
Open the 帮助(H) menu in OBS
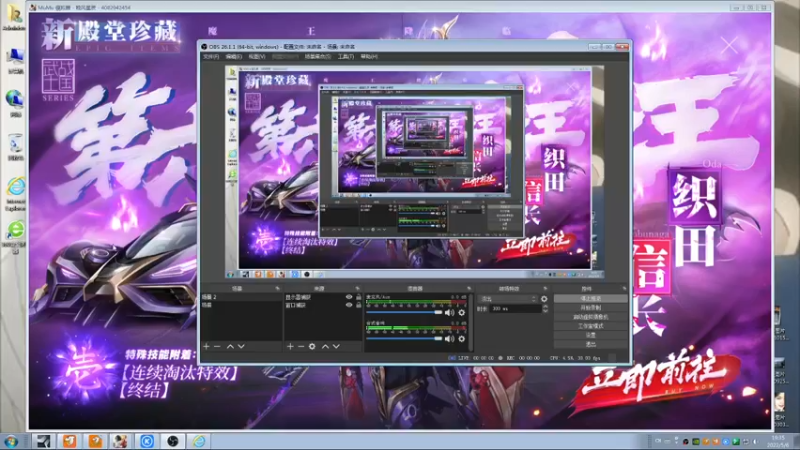pyautogui.click(x=369, y=57)
